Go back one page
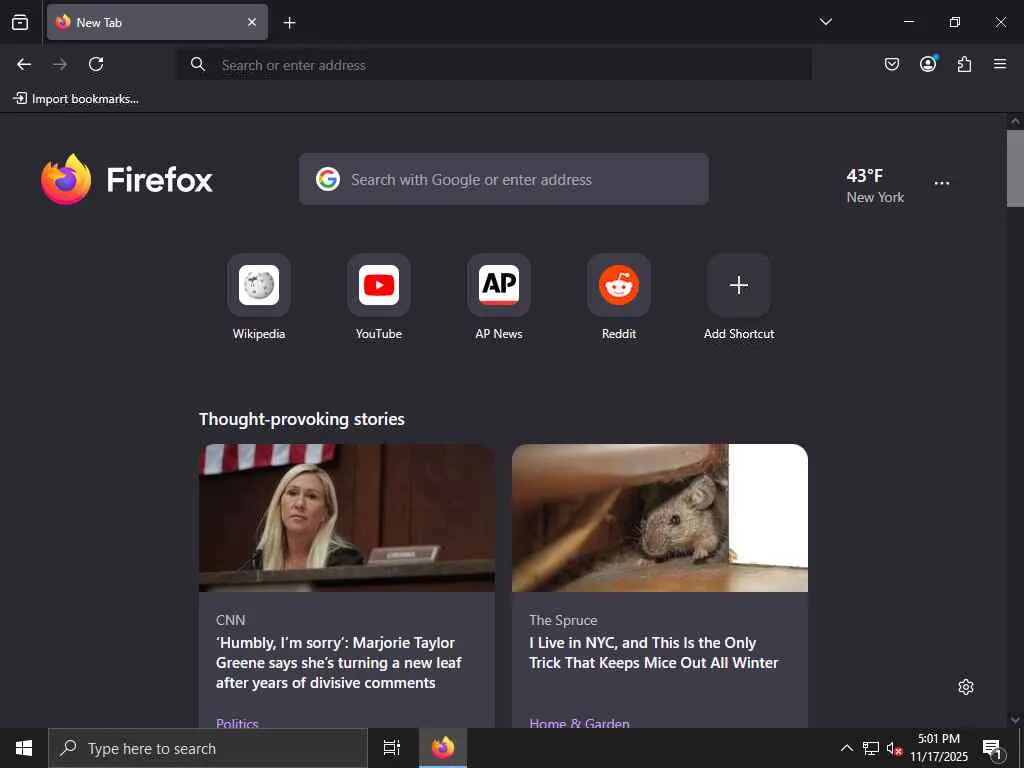This screenshot has height=768, width=1024. pos(24,64)
